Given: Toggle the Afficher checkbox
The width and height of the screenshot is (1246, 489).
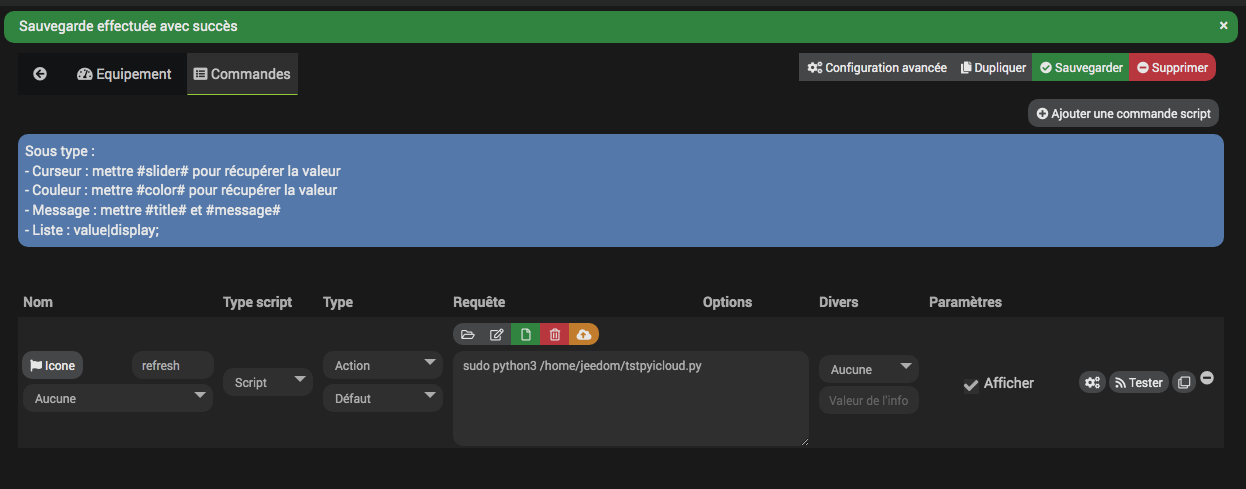Looking at the screenshot, I should [x=970, y=384].
